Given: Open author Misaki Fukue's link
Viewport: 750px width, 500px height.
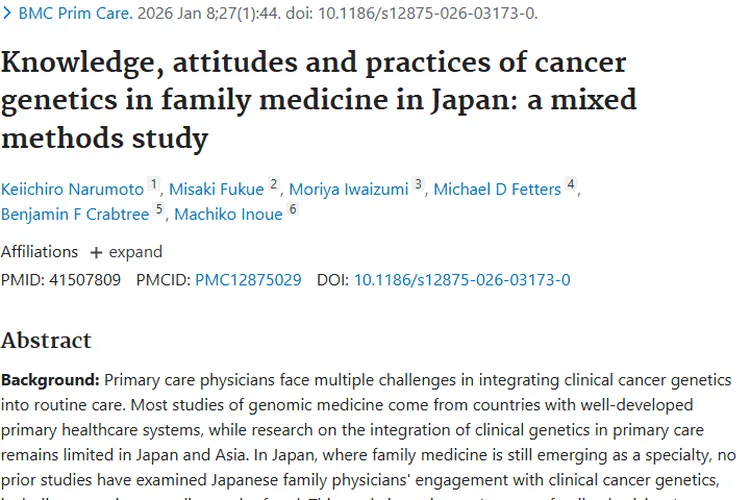Looking at the screenshot, I should pos(216,189).
